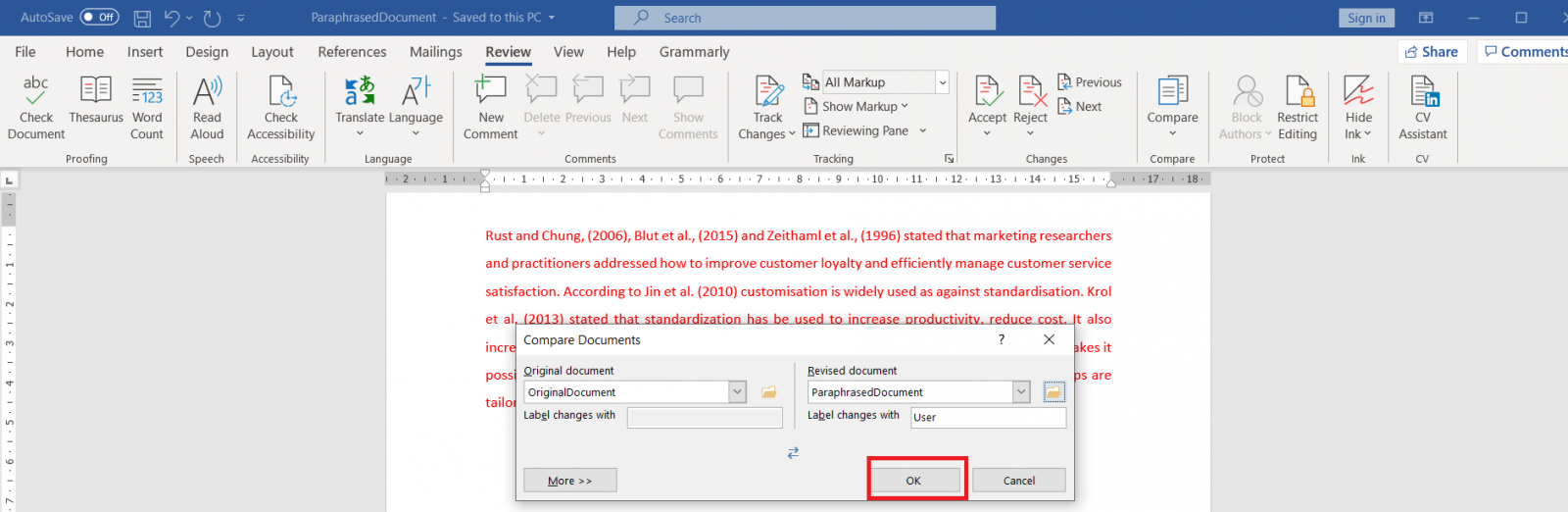Image resolution: width=1568 pixels, height=512 pixels.
Task: Click the Sign in button
Action: click(x=1366, y=18)
